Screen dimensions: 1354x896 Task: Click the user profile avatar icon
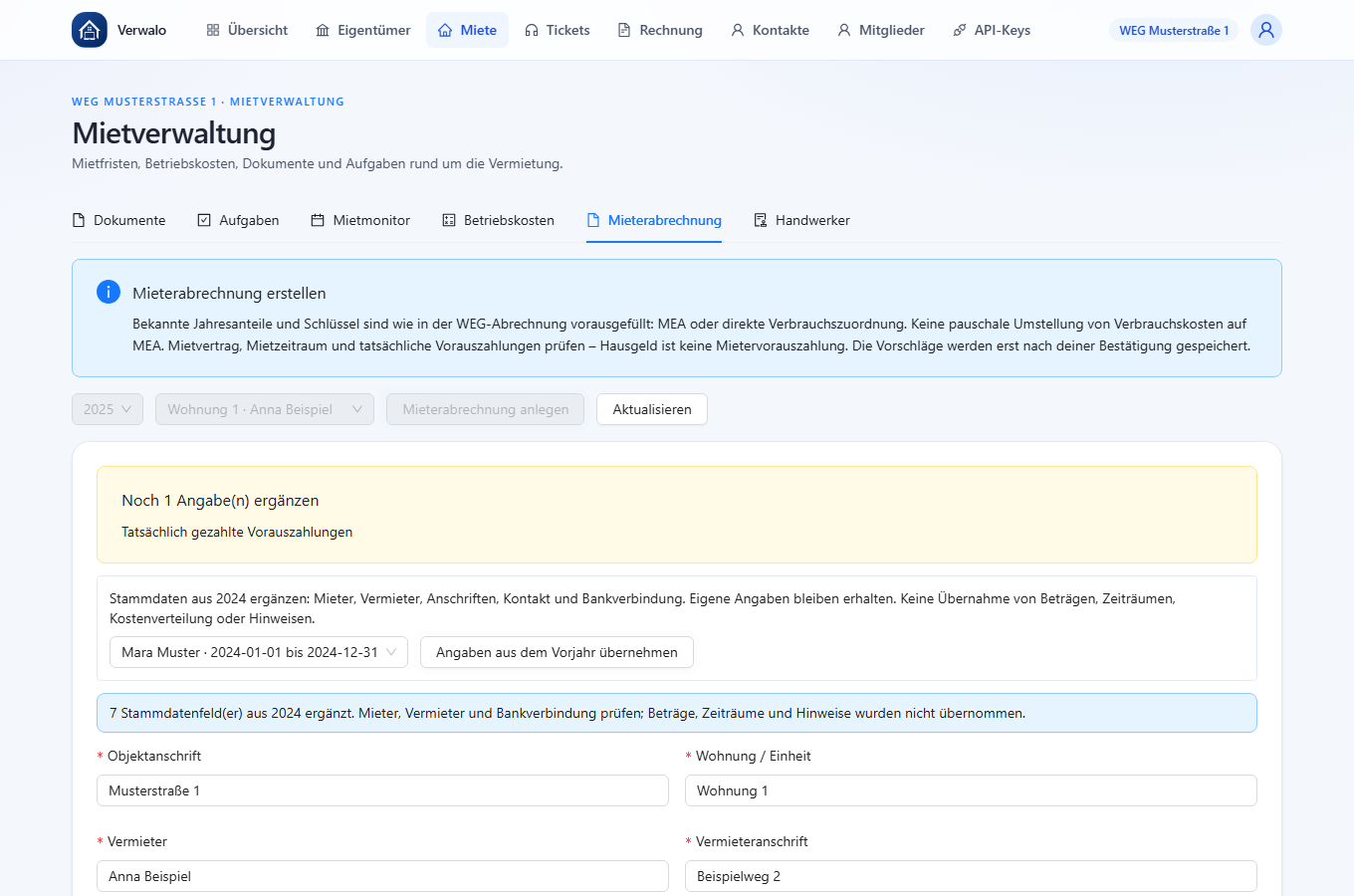pos(1266,30)
